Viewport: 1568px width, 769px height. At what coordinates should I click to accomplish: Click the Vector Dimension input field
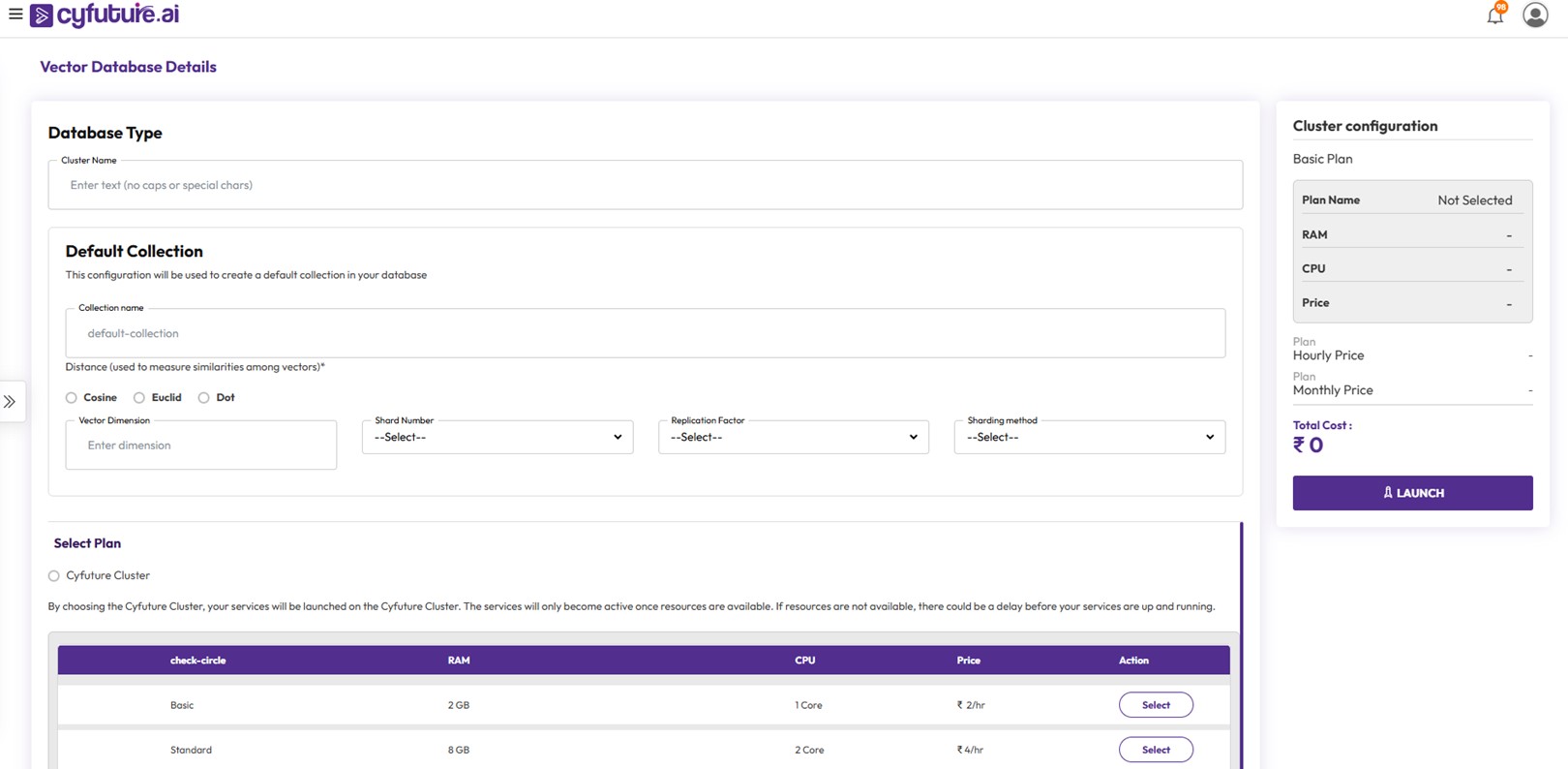coord(200,446)
